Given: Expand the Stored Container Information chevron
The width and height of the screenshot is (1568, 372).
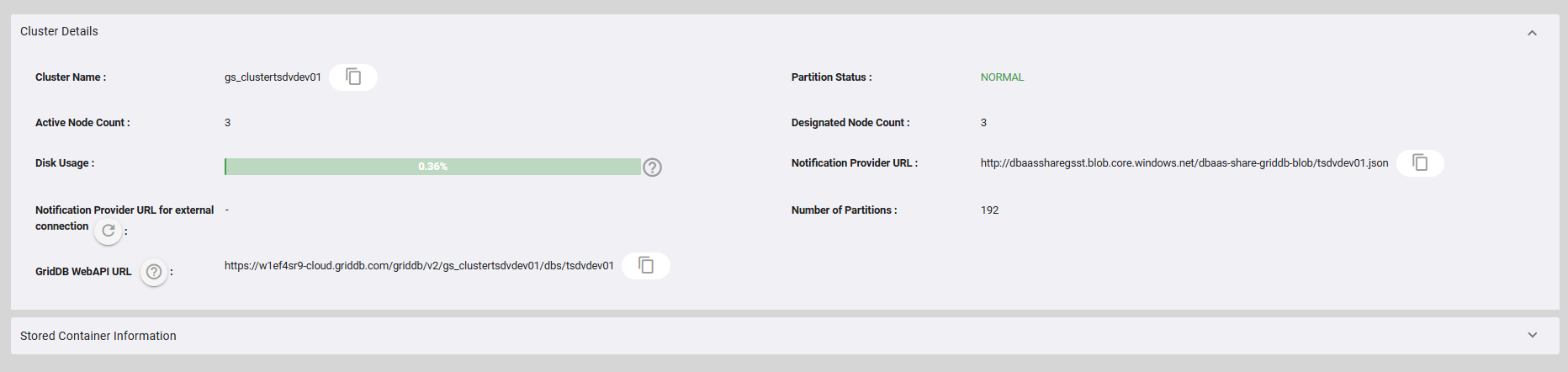Looking at the screenshot, I should (x=1532, y=335).
